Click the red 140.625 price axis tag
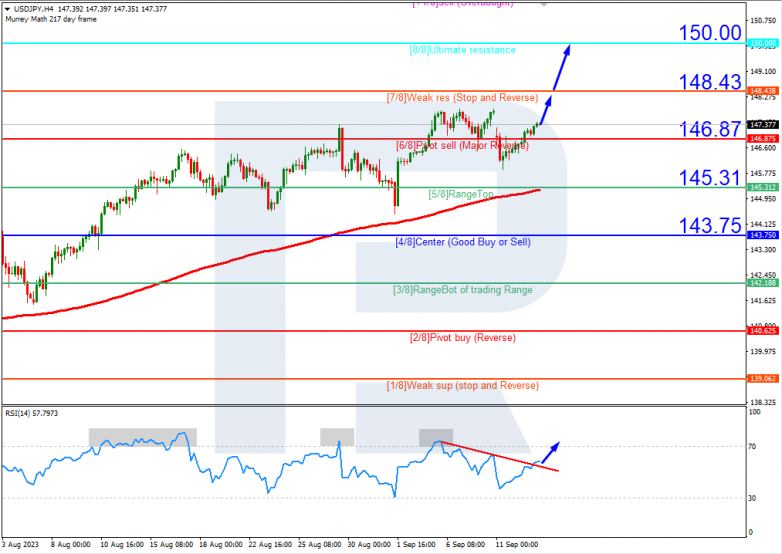This screenshot has width=782, height=554. 763,331
